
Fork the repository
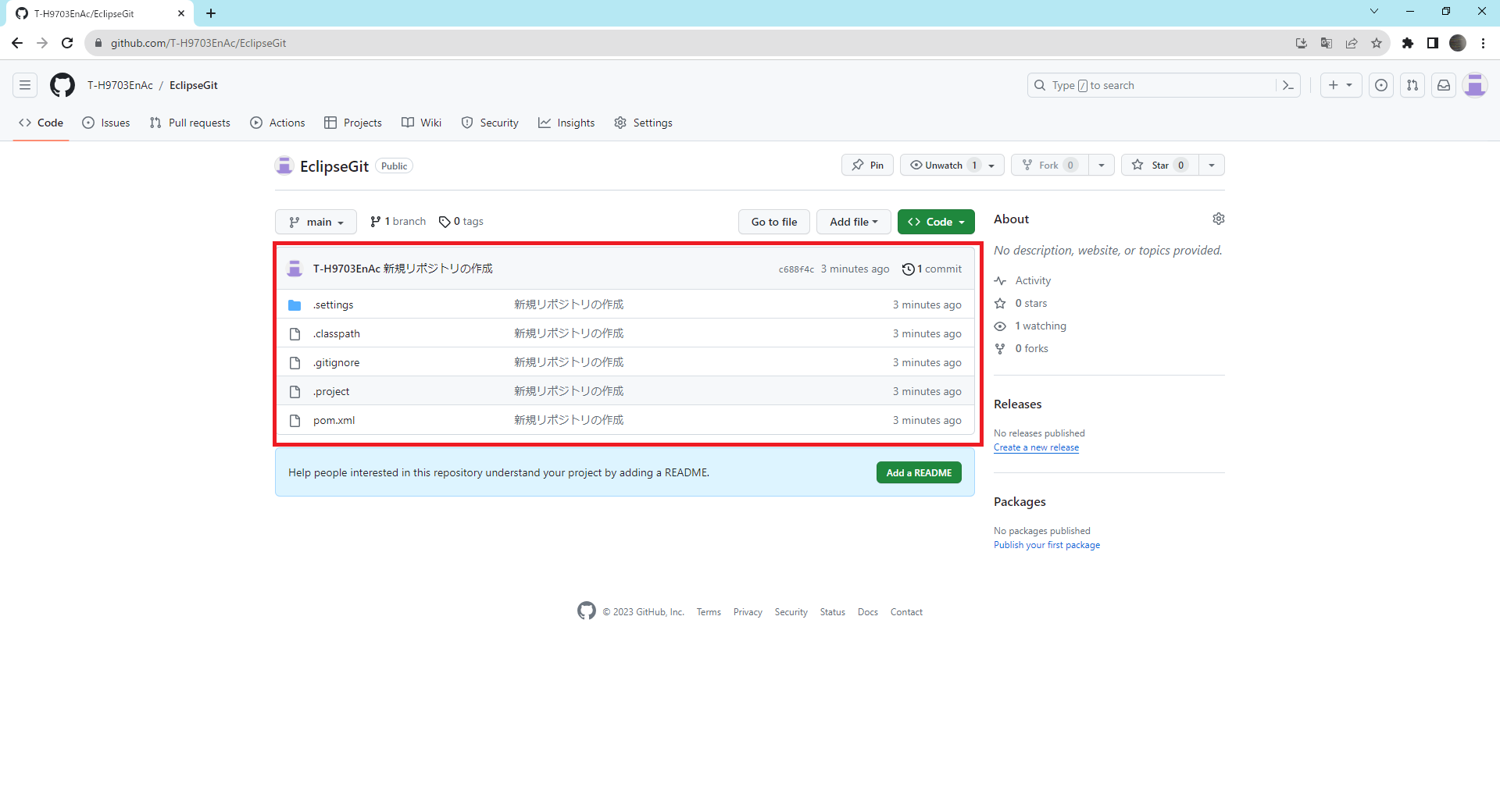[1050, 165]
